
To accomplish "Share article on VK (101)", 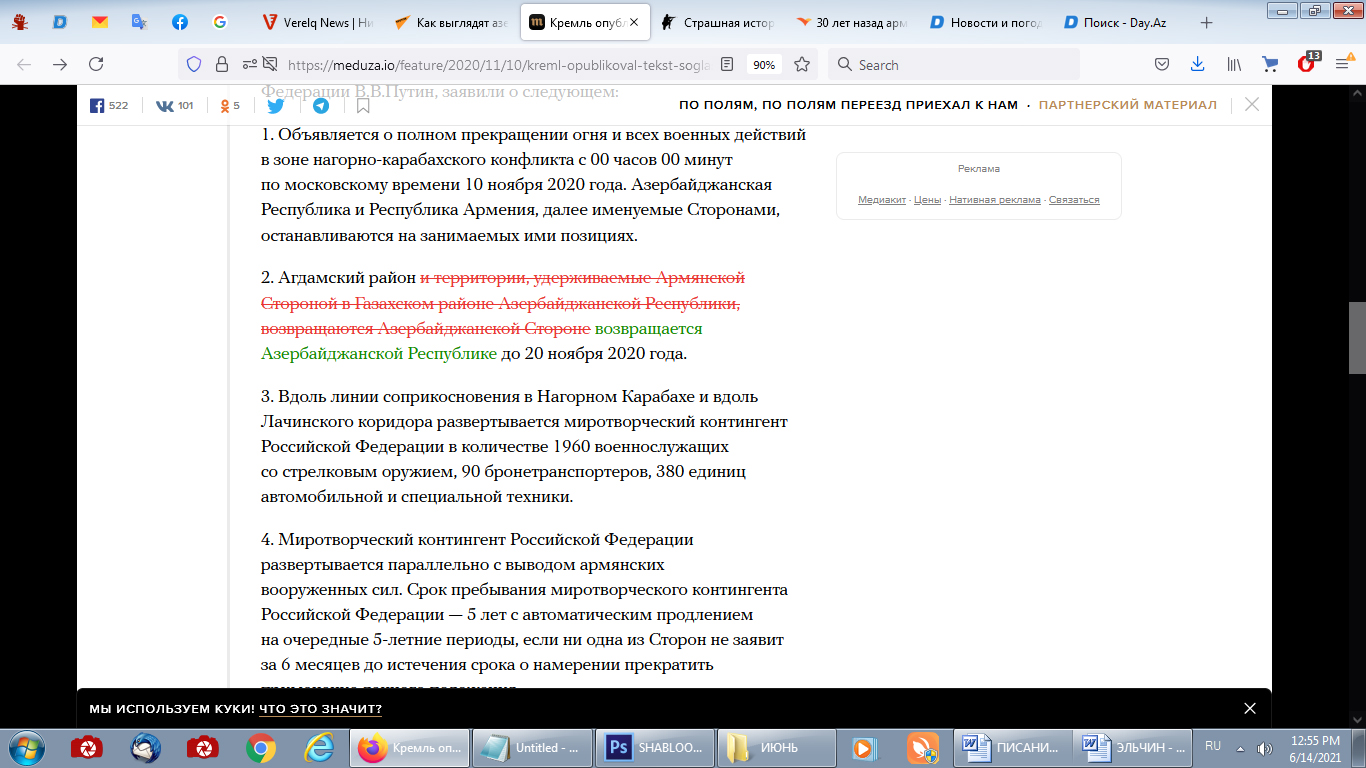I will click(174, 105).
